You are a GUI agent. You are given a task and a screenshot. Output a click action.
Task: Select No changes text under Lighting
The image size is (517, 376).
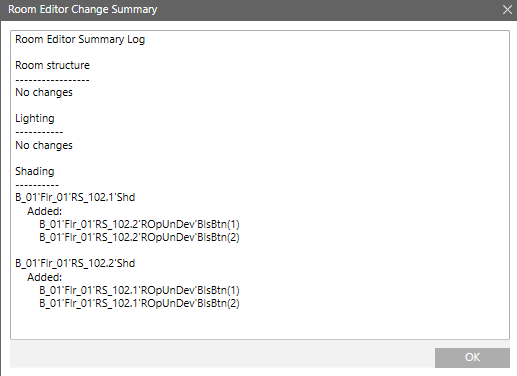44,145
